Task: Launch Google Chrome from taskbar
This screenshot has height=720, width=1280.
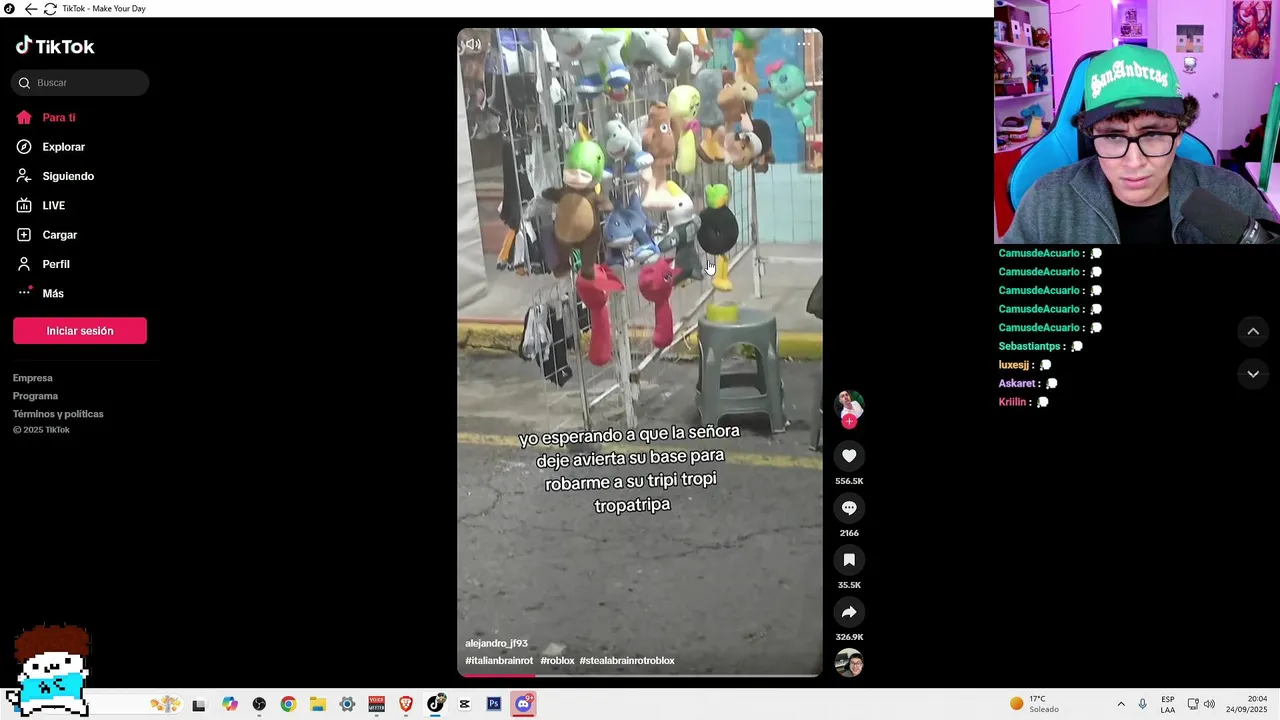Action: (x=288, y=705)
